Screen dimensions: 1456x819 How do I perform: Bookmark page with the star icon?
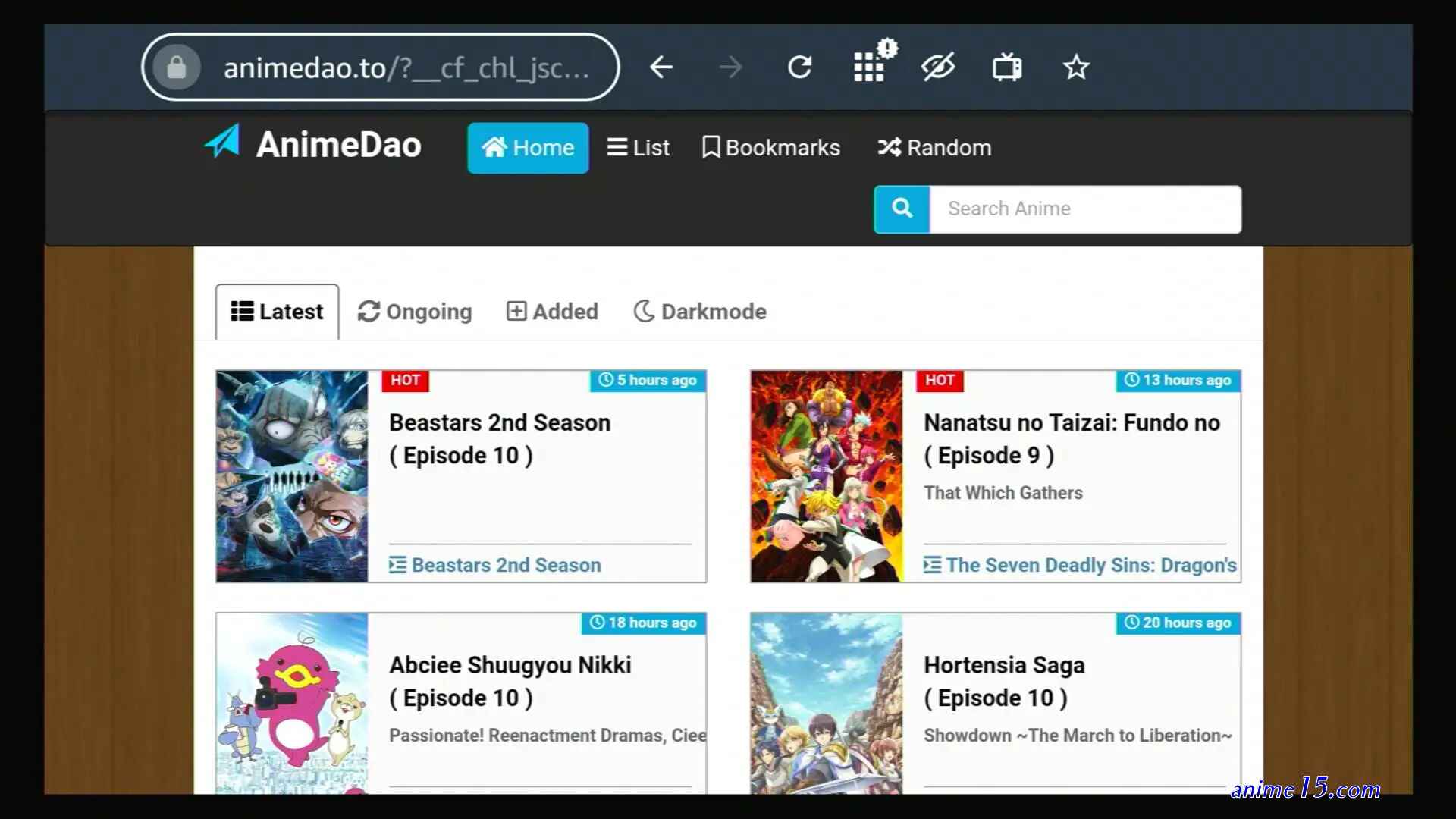click(x=1076, y=67)
